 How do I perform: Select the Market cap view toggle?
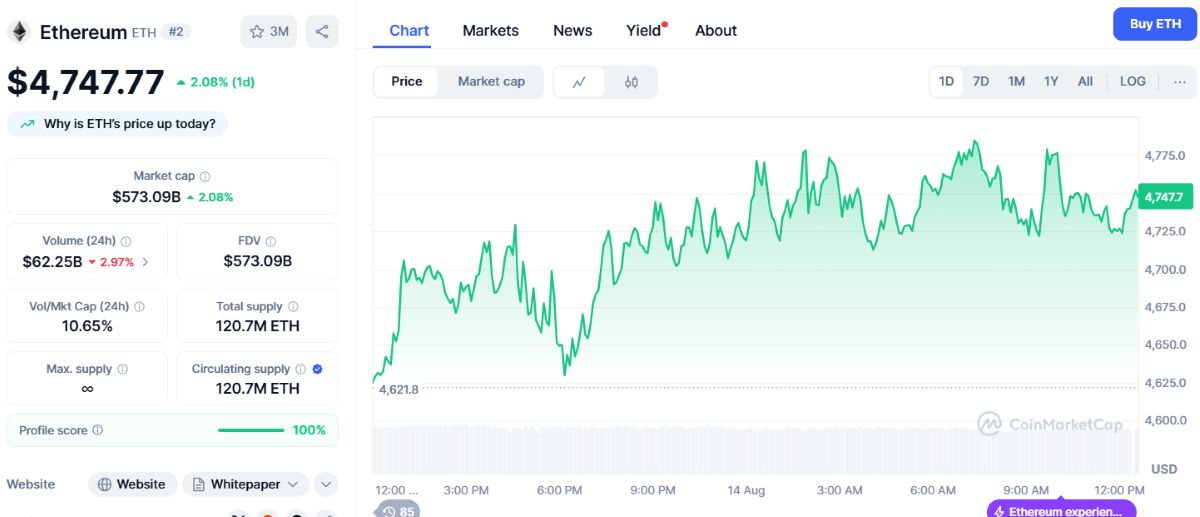491,82
